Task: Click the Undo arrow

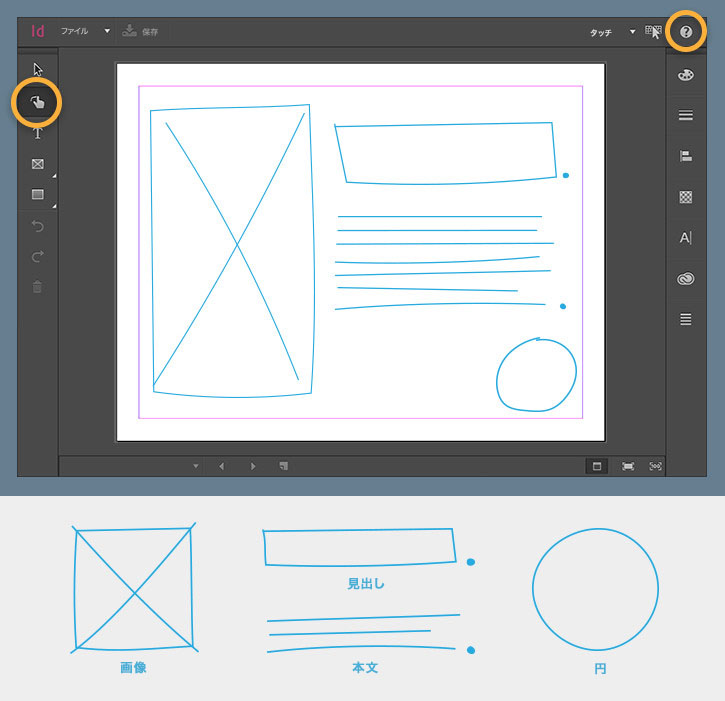Action: pyautogui.click(x=37, y=226)
